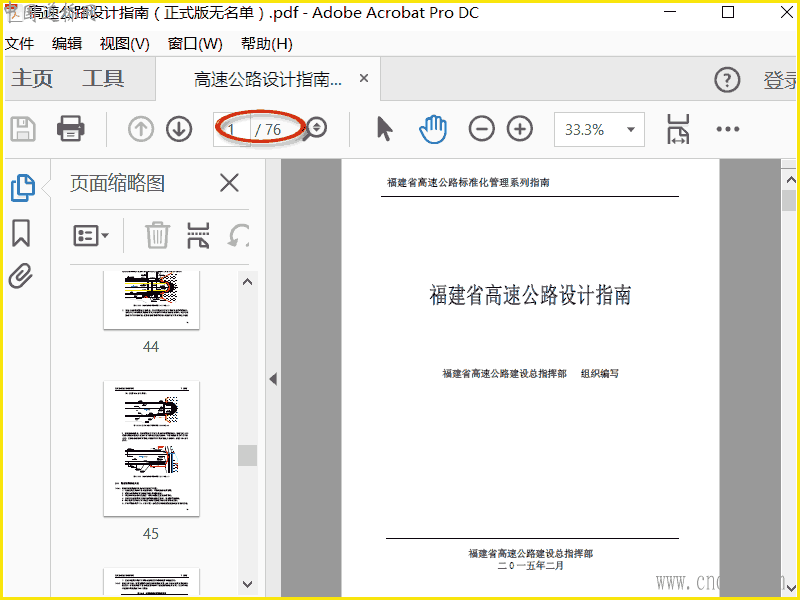Click document view scroll up arrow
Screen dimensions: 800x600
[x=790, y=180]
